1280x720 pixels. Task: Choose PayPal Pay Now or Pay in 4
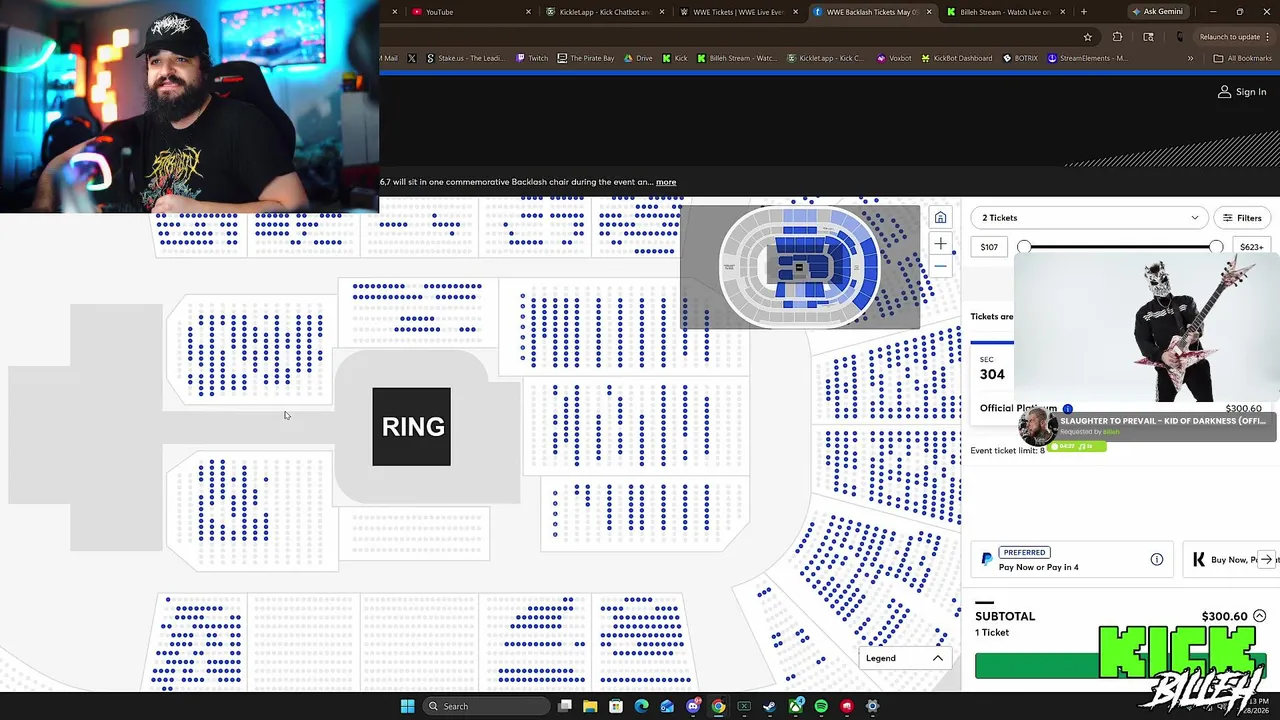(x=1072, y=560)
